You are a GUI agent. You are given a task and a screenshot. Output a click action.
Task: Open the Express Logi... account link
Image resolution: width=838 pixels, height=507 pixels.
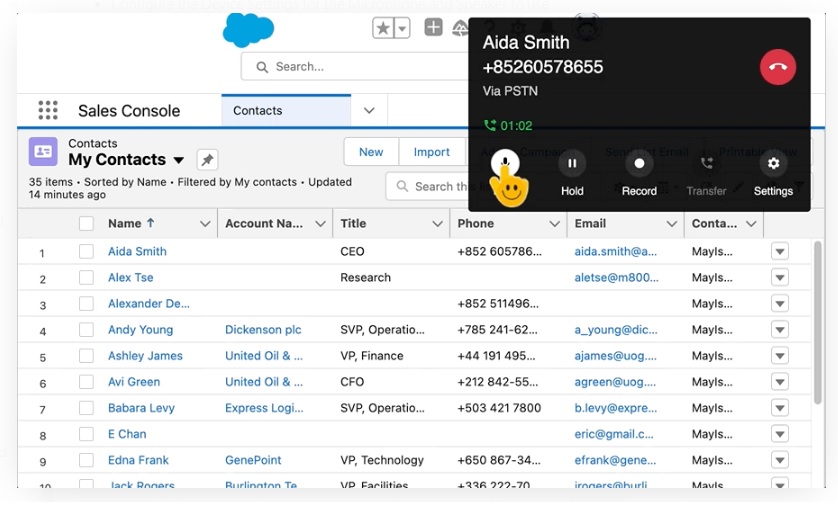264,408
